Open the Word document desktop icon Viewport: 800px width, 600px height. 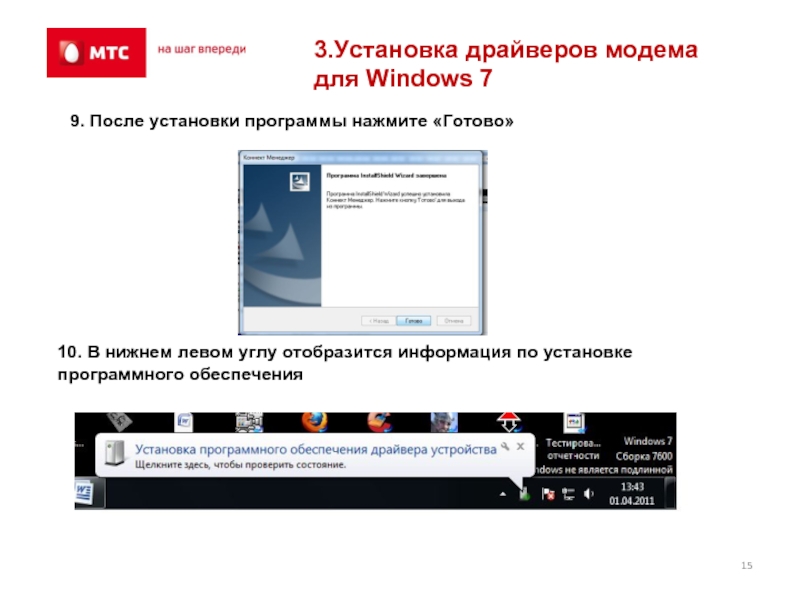184,422
